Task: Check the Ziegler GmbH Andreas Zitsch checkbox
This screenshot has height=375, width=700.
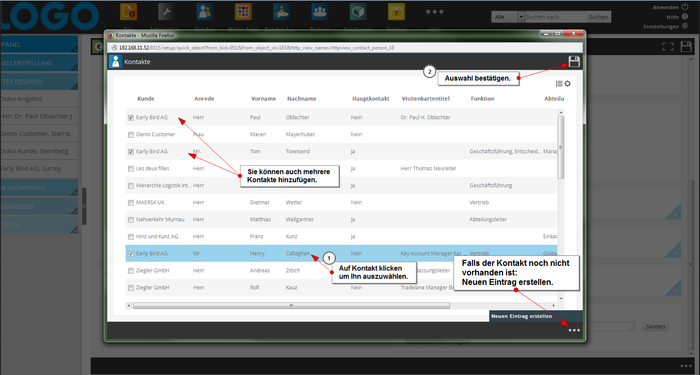Action: (131, 271)
